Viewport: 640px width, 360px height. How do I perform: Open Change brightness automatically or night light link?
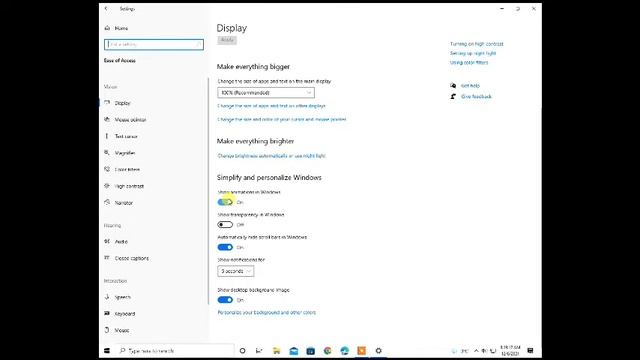271,156
